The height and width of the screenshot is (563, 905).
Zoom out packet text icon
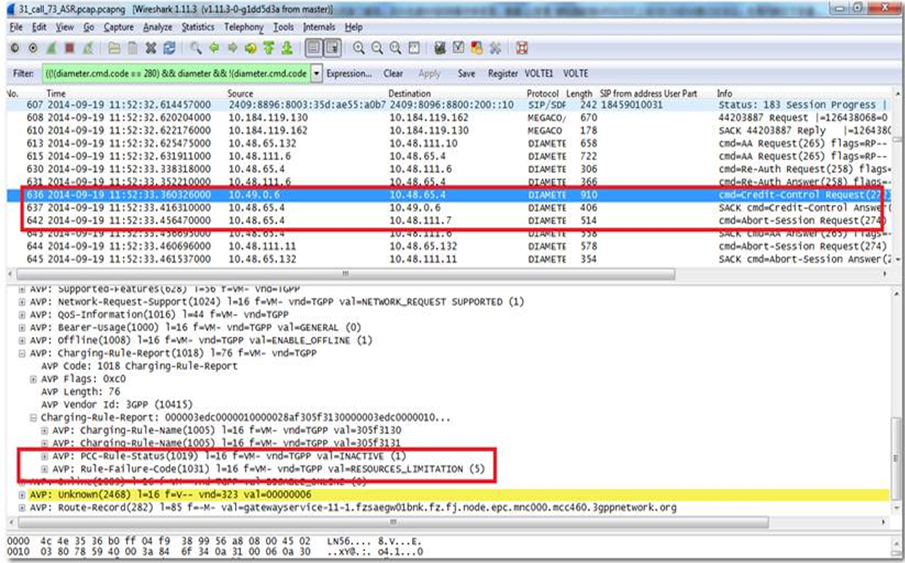[377, 49]
